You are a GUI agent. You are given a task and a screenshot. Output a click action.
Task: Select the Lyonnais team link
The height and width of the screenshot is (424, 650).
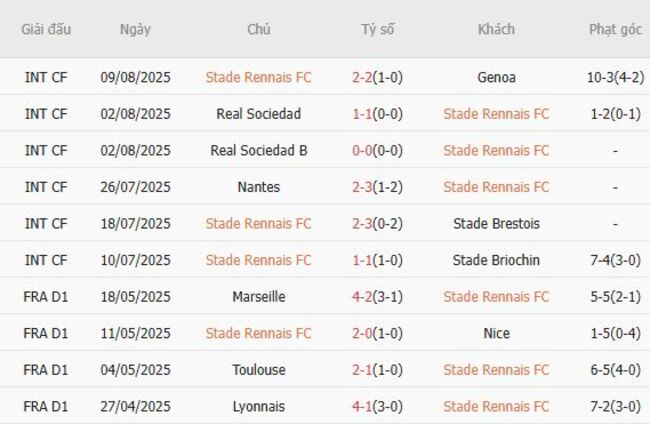(x=258, y=406)
